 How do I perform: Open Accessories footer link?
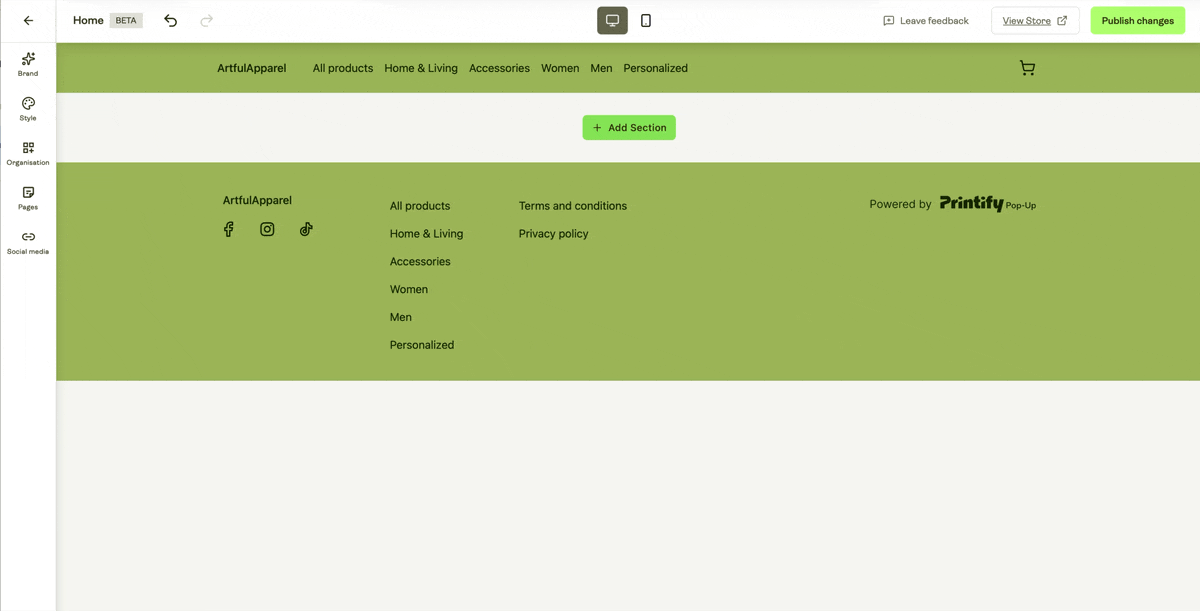[x=420, y=262]
